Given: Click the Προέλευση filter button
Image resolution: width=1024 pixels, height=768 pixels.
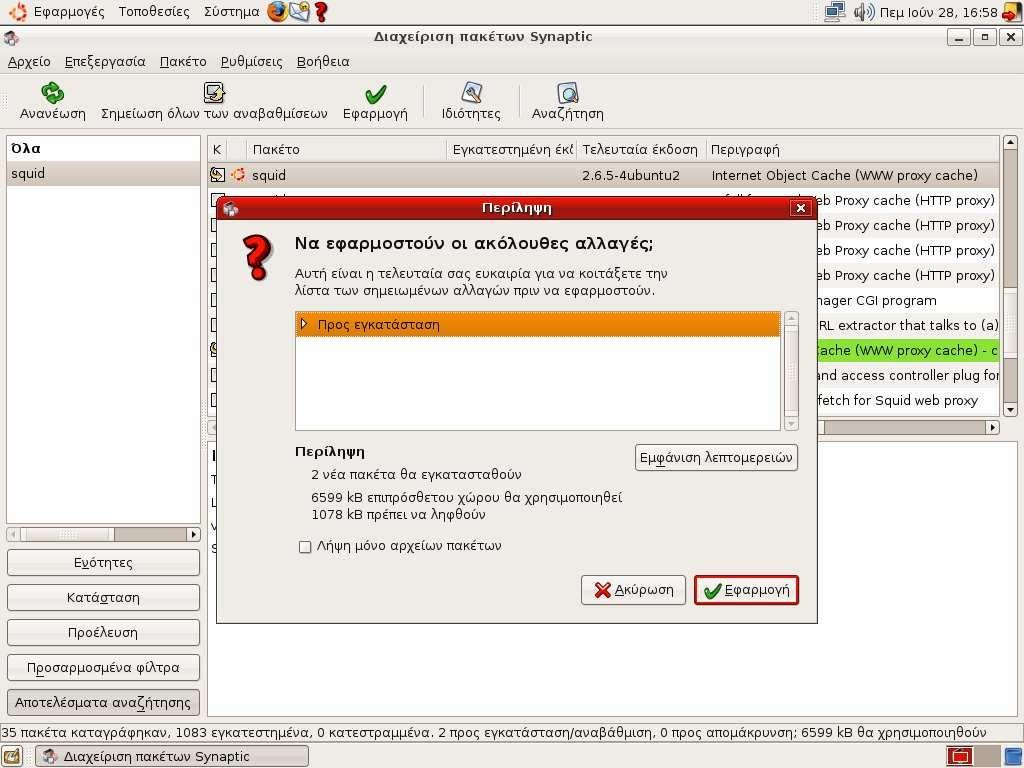Looking at the screenshot, I should tap(103, 632).
